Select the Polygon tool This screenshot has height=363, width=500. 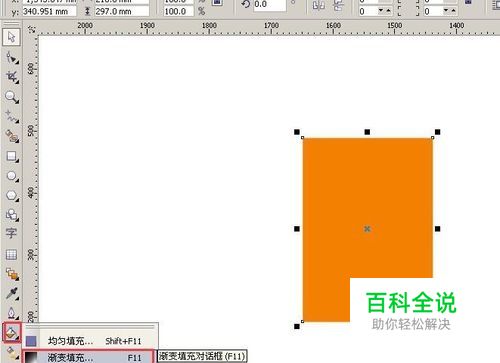(12, 195)
